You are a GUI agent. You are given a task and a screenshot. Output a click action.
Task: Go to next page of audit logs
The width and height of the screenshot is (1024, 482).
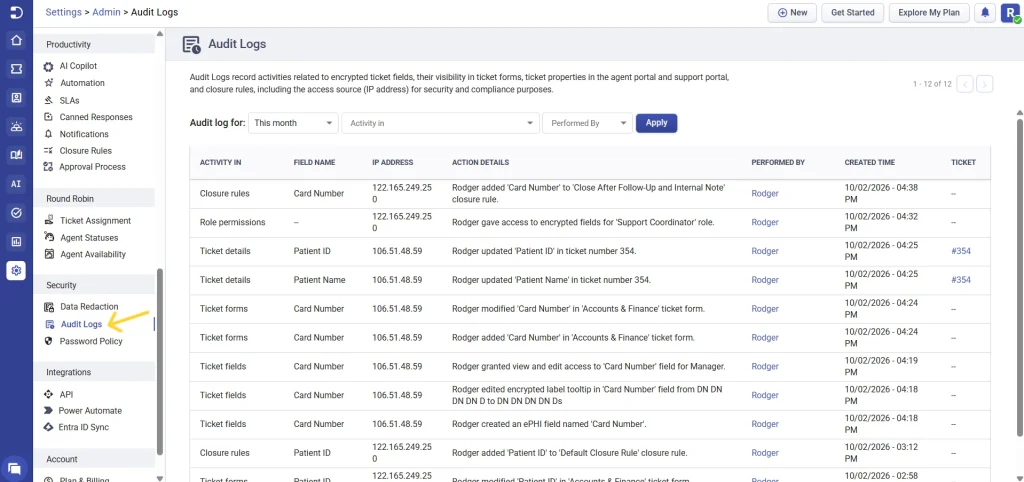(985, 84)
